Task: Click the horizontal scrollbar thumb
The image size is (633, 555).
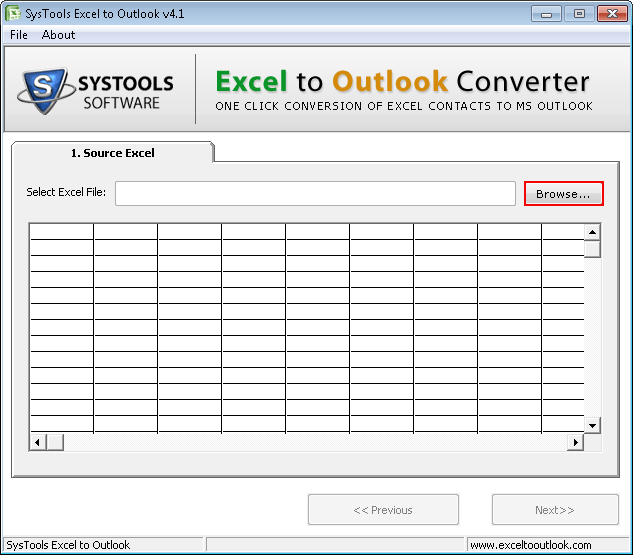Action: tap(55, 442)
